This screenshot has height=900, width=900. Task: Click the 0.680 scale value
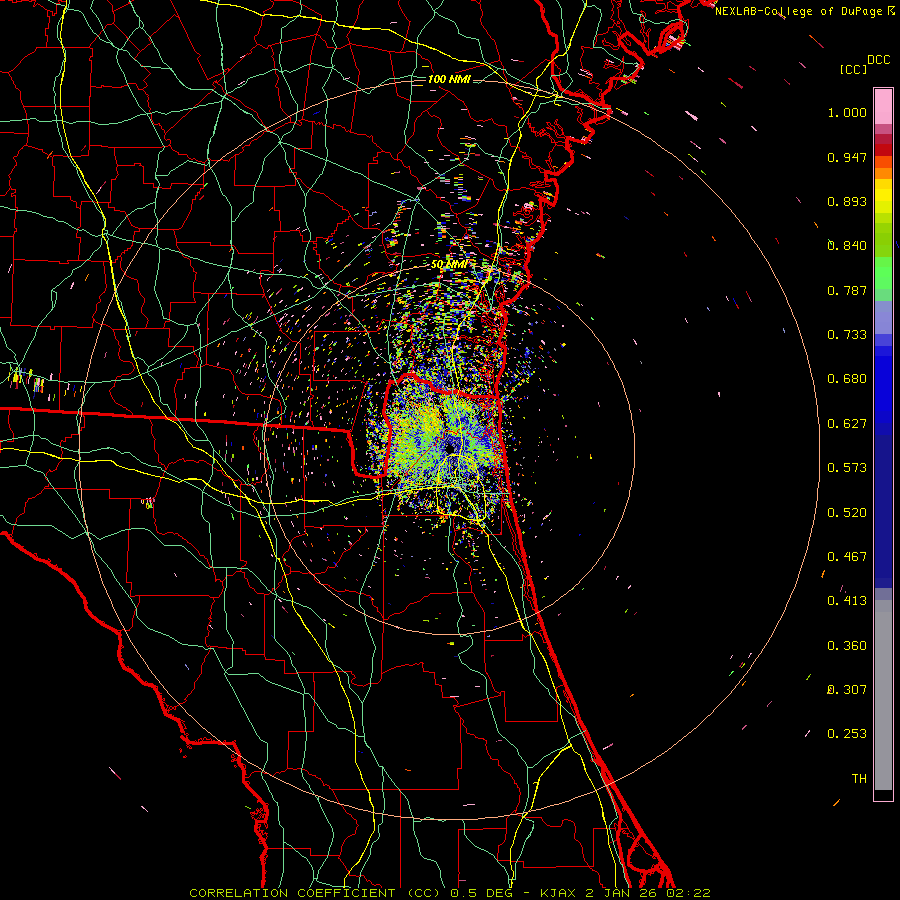pos(847,379)
